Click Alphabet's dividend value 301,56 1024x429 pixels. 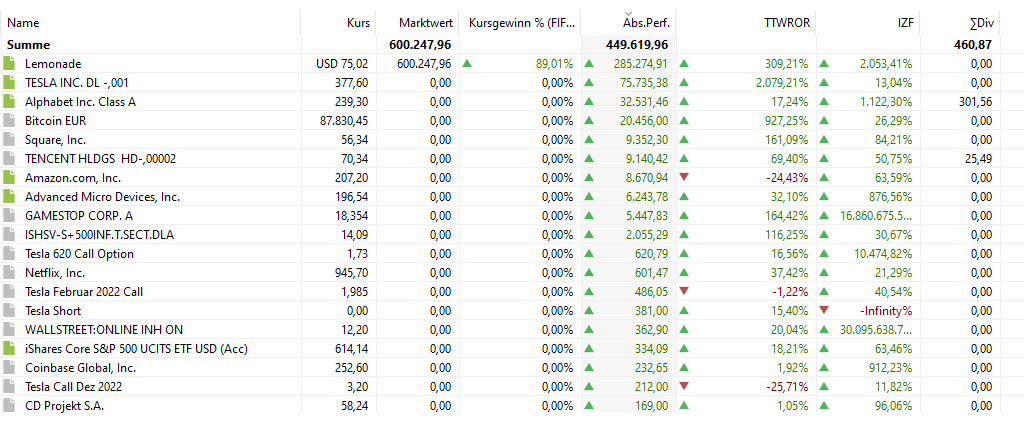coord(977,102)
